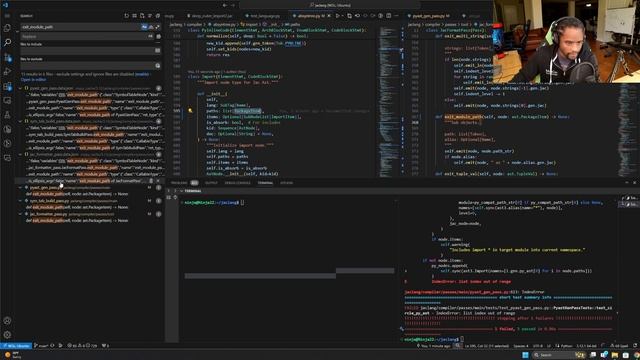The width and height of the screenshot is (640, 360).
Task: Go forward using the title bar arrow
Action: click(x=233, y=5)
